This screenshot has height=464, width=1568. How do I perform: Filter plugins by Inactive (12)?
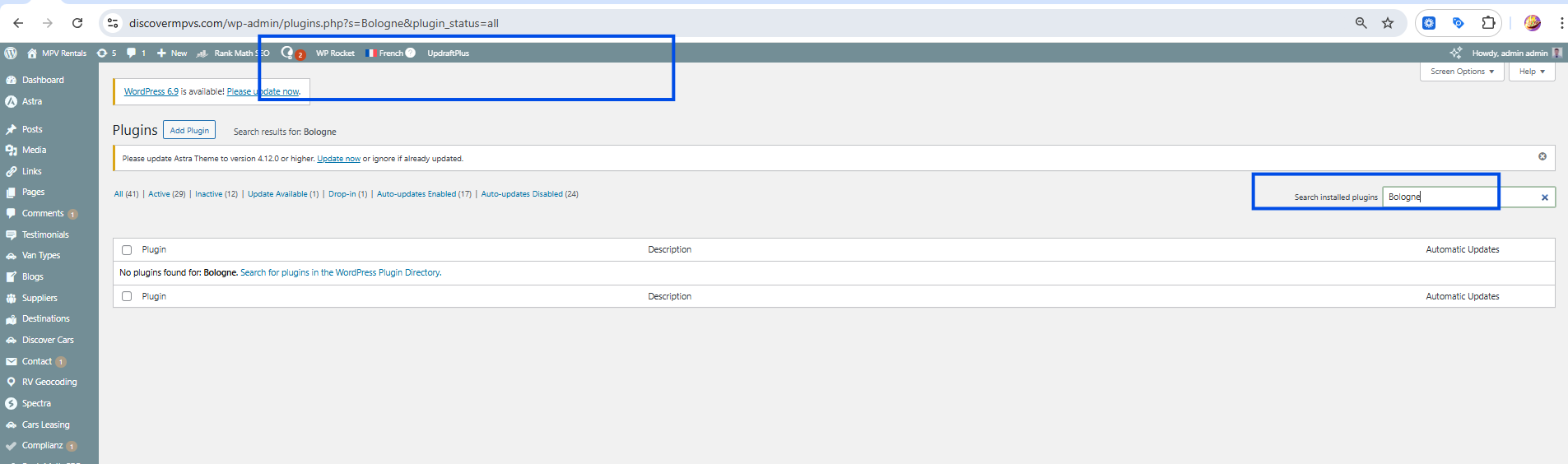point(216,194)
